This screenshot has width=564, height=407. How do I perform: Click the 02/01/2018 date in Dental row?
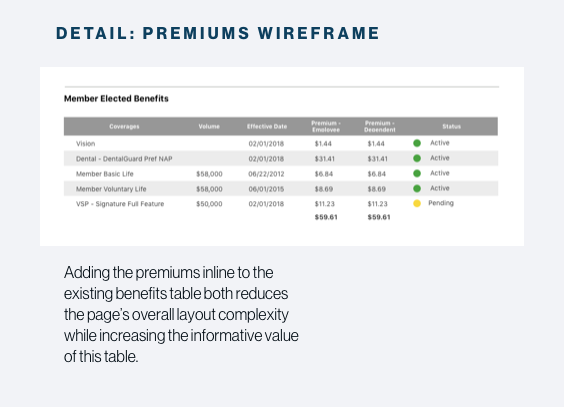(x=266, y=159)
